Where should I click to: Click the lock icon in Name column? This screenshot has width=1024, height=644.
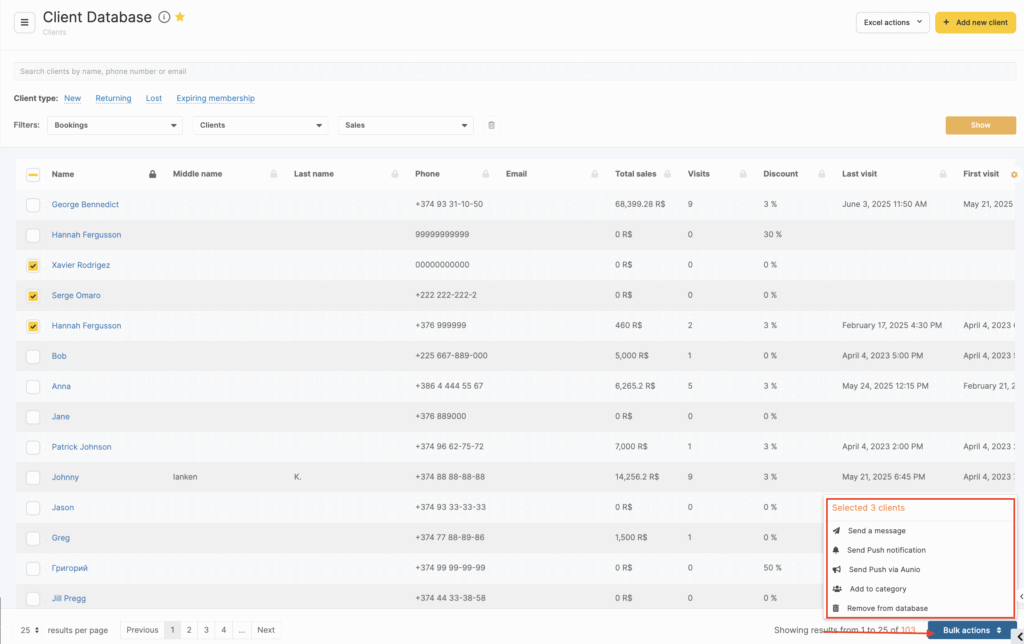coord(152,174)
